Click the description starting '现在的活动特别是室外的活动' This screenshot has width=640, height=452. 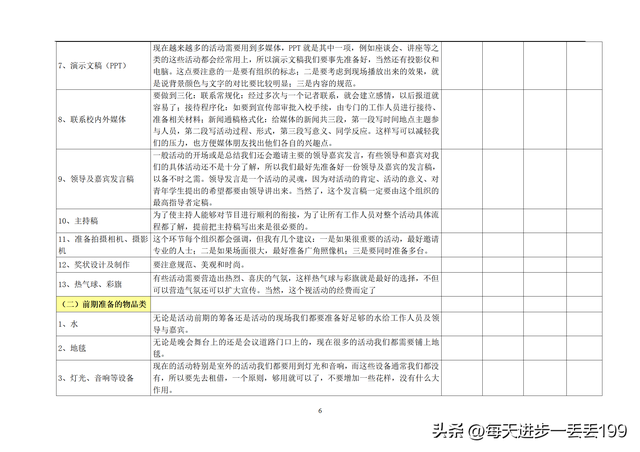(x=296, y=378)
